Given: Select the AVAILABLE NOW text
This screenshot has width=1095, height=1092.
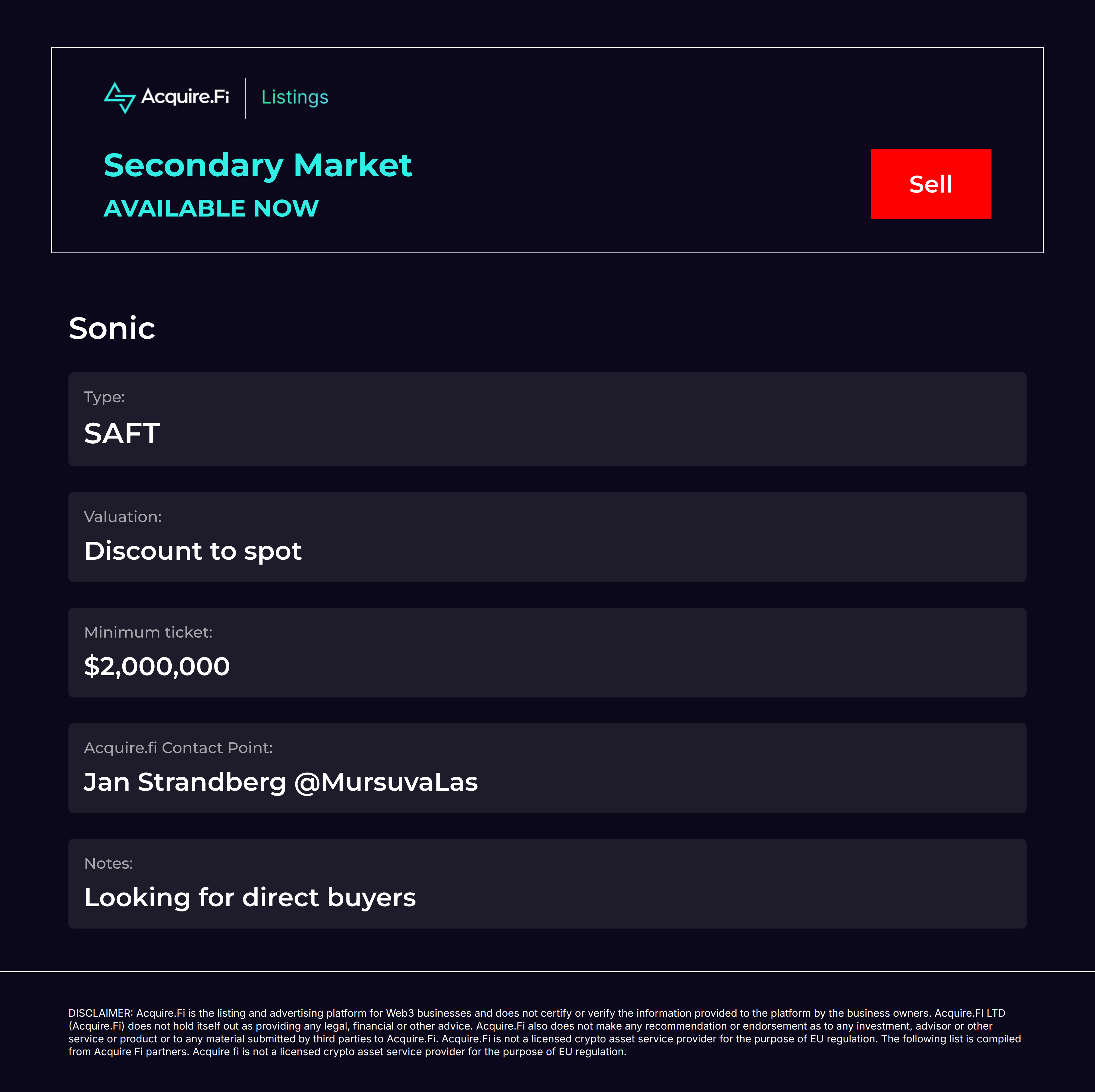Looking at the screenshot, I should 211,208.
